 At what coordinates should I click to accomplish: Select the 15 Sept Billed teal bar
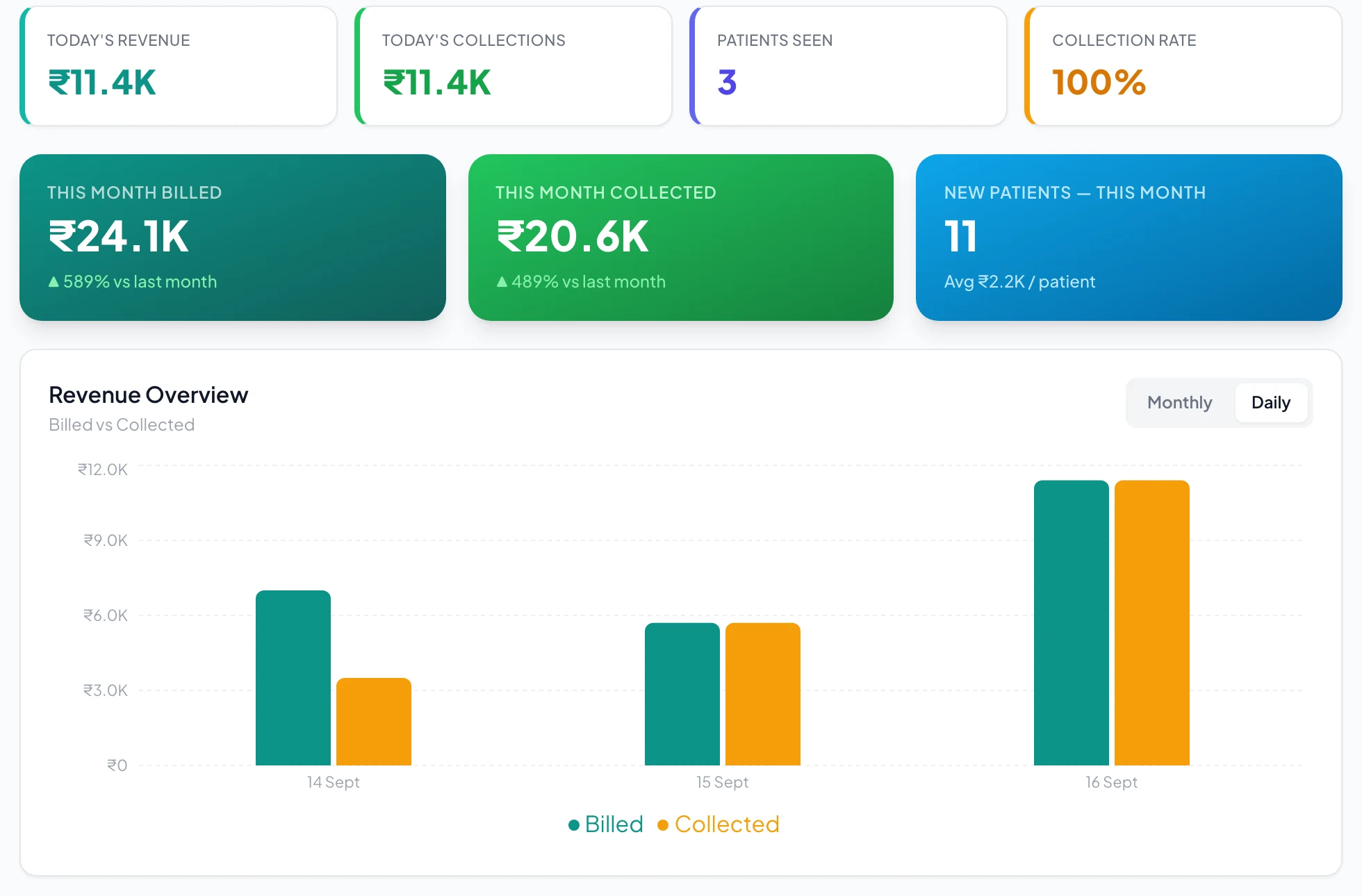pyautogui.click(x=682, y=694)
